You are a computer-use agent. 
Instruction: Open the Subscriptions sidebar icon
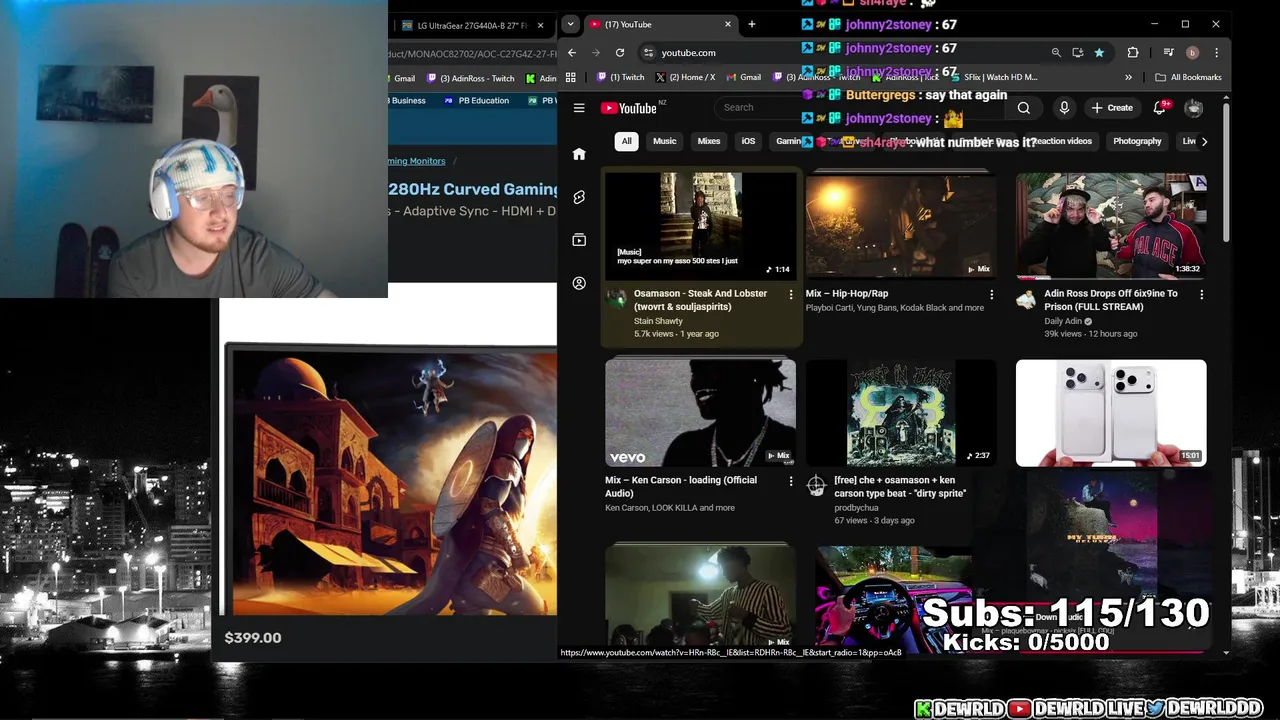click(x=579, y=240)
